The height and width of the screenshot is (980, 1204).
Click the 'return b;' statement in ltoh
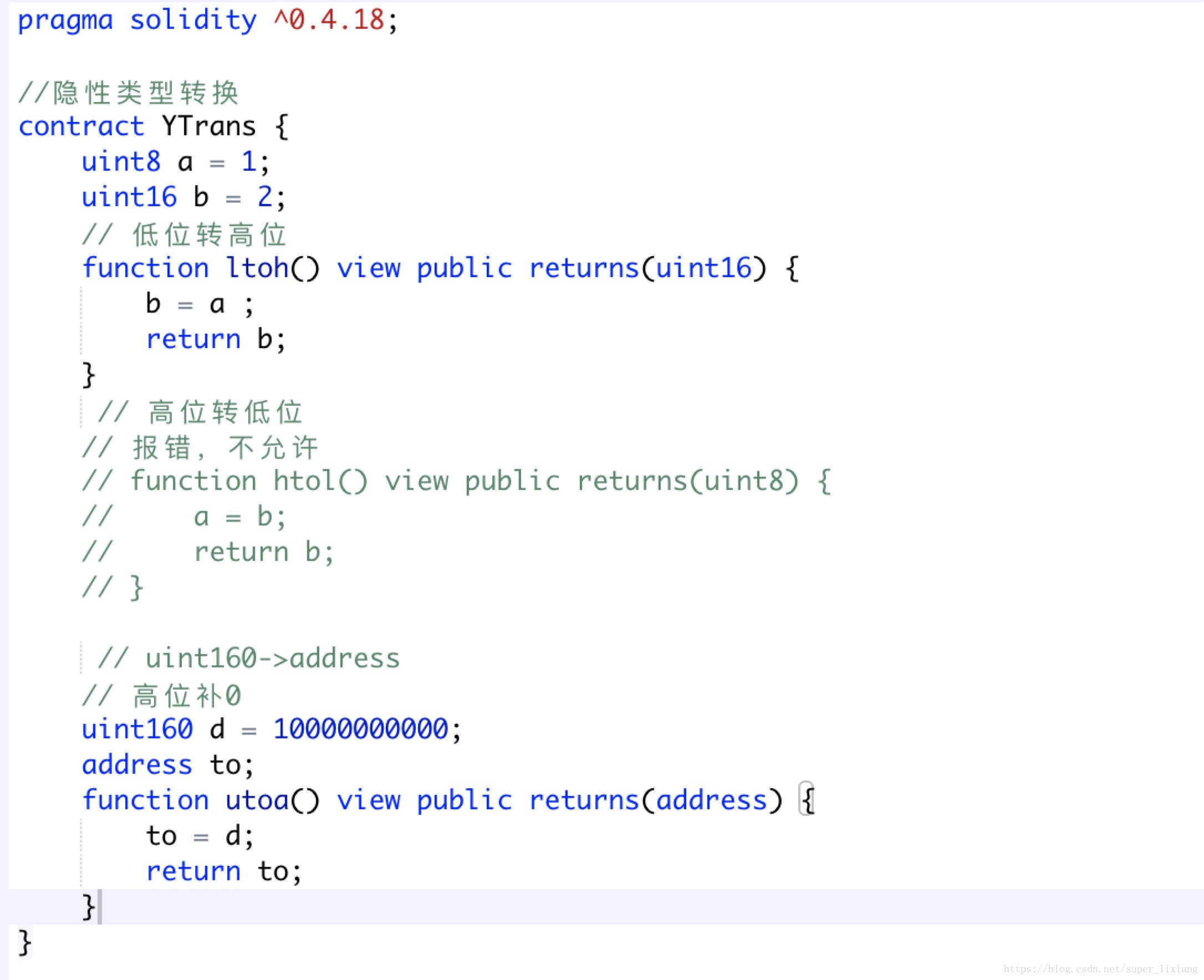(215, 339)
